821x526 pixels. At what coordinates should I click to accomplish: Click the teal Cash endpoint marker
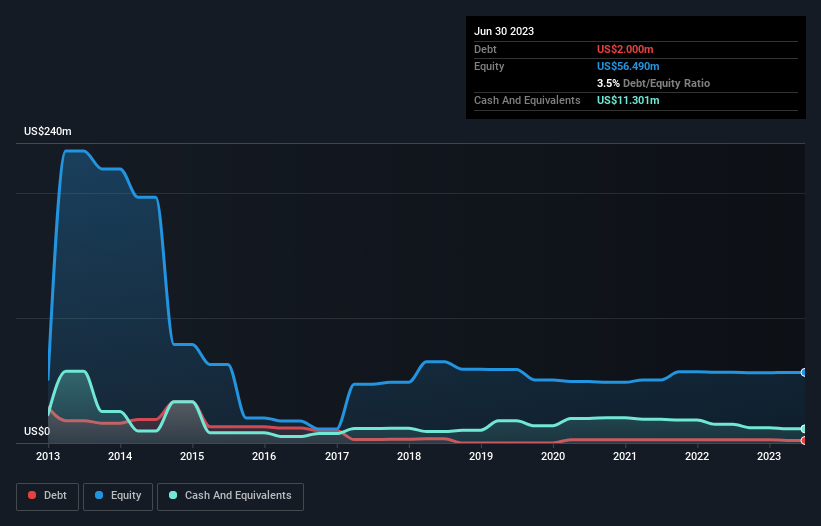tap(804, 429)
